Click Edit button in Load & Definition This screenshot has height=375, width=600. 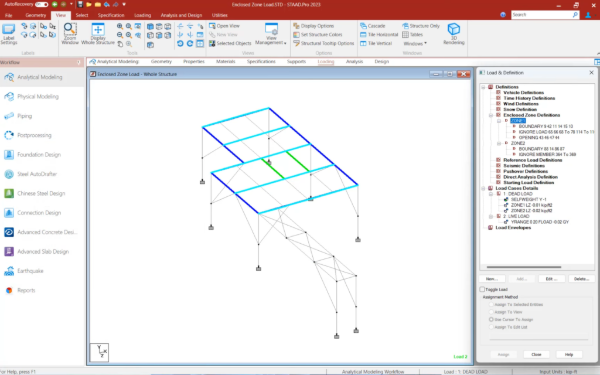(x=551, y=279)
